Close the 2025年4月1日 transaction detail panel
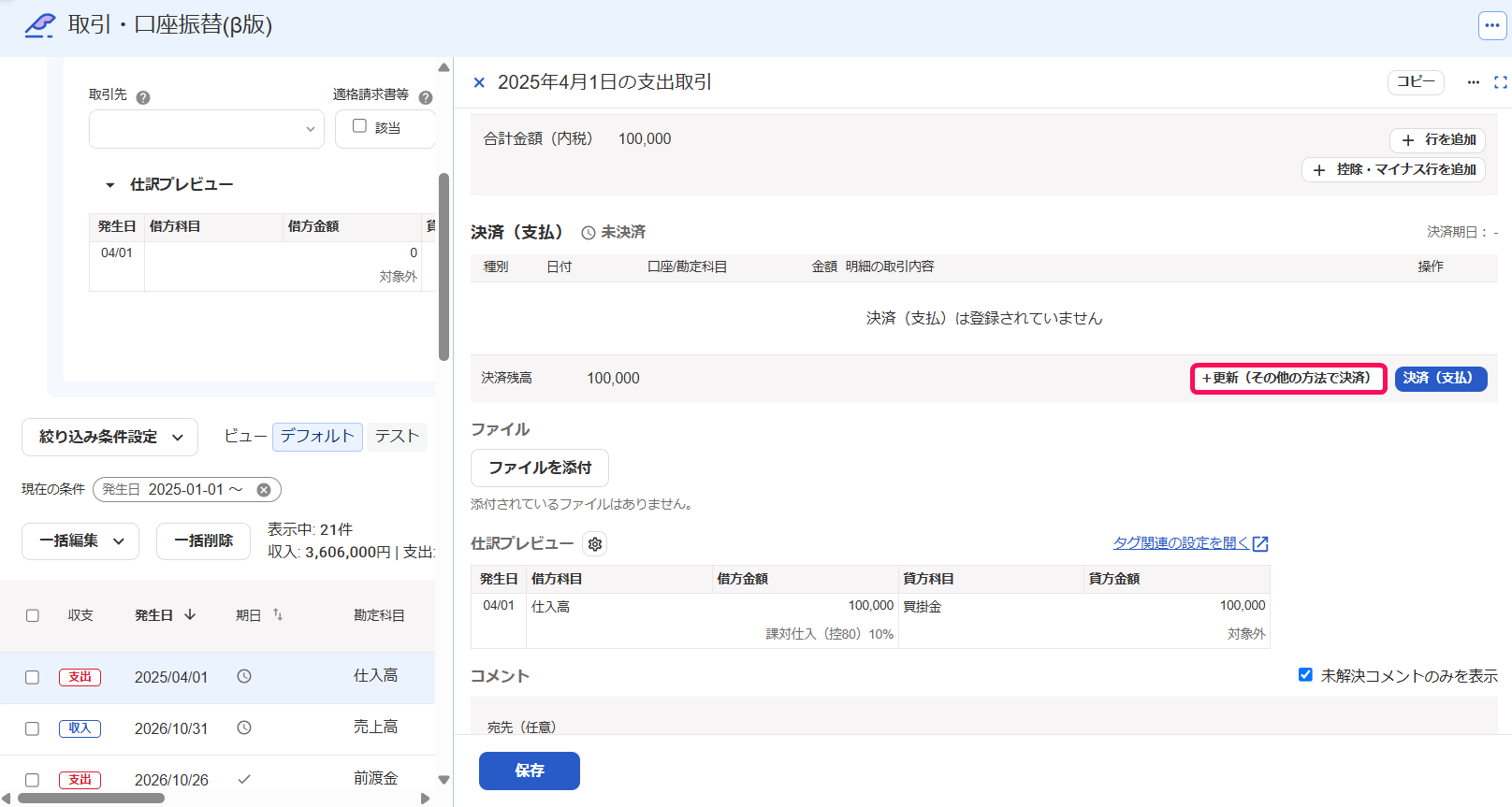Viewport: 1512px width, 807px height. pyautogui.click(x=479, y=82)
